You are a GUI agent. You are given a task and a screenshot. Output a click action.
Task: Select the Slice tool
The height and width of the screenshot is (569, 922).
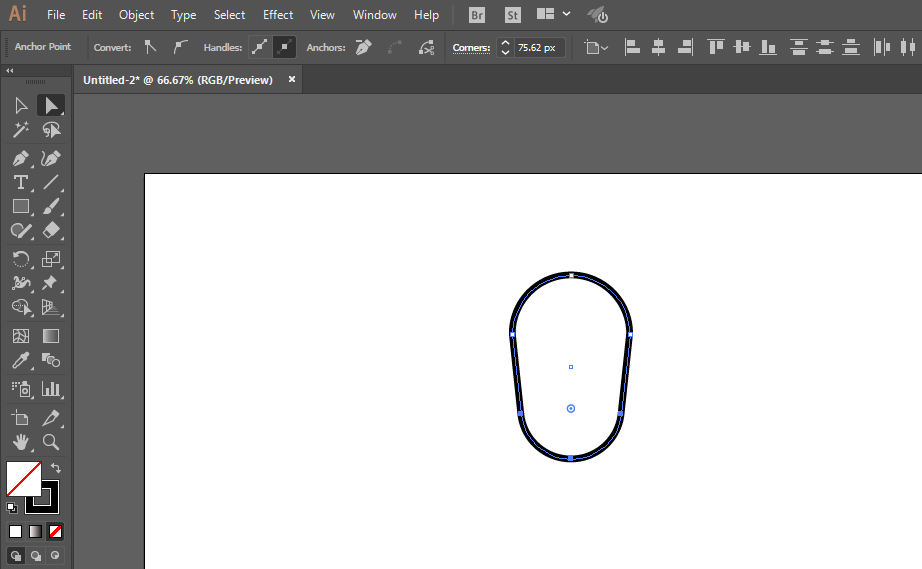(51, 418)
